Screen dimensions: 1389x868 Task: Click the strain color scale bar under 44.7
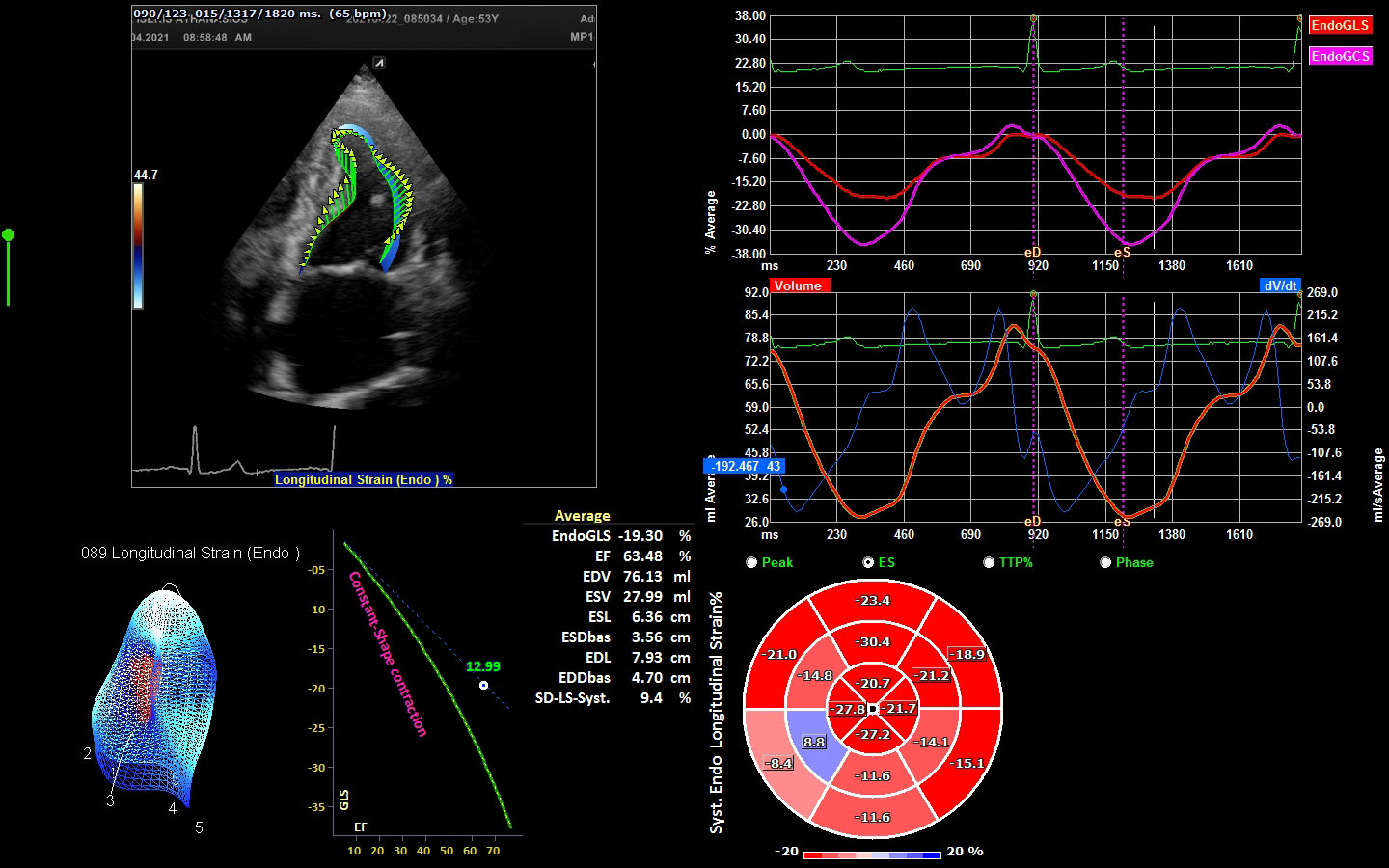pos(138,246)
